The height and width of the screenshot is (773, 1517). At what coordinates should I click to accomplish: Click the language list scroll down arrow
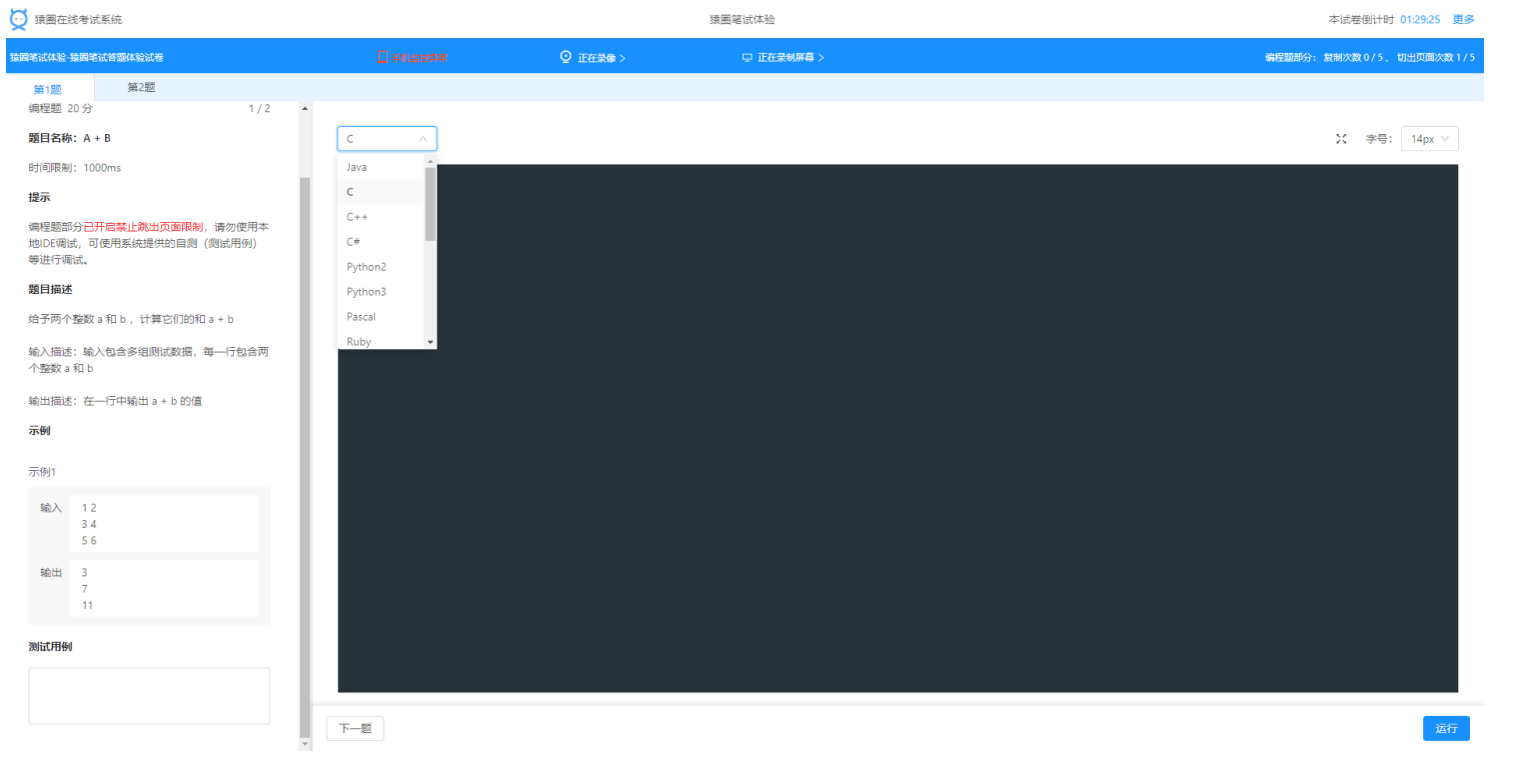pos(431,342)
